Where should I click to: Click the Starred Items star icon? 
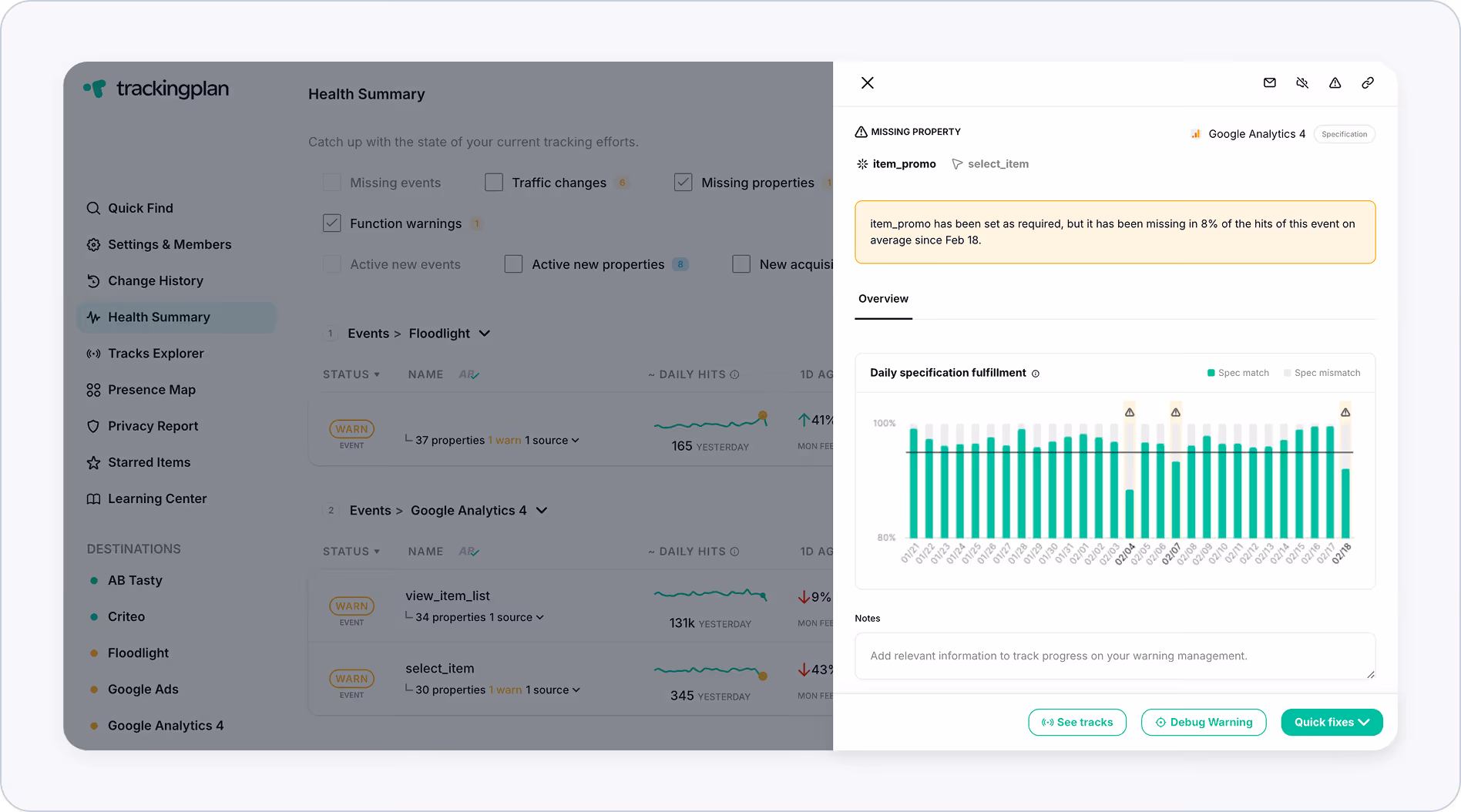click(x=93, y=462)
